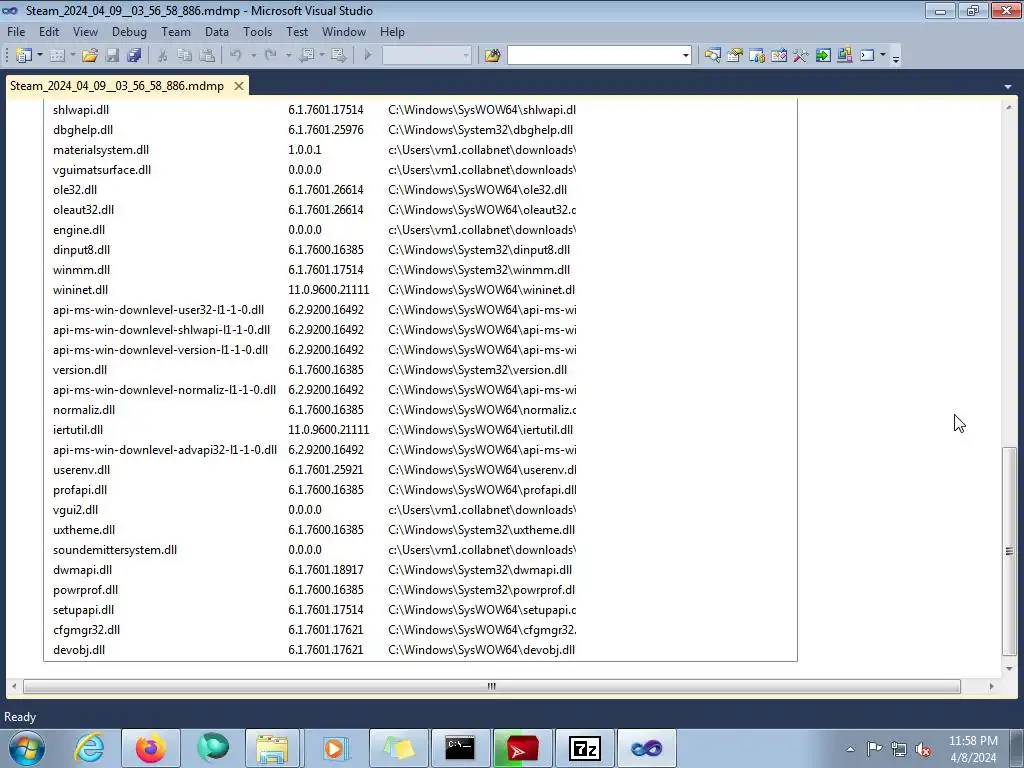This screenshot has height=768, width=1024.
Task: Click the Start Debugging play icon
Action: point(368,56)
